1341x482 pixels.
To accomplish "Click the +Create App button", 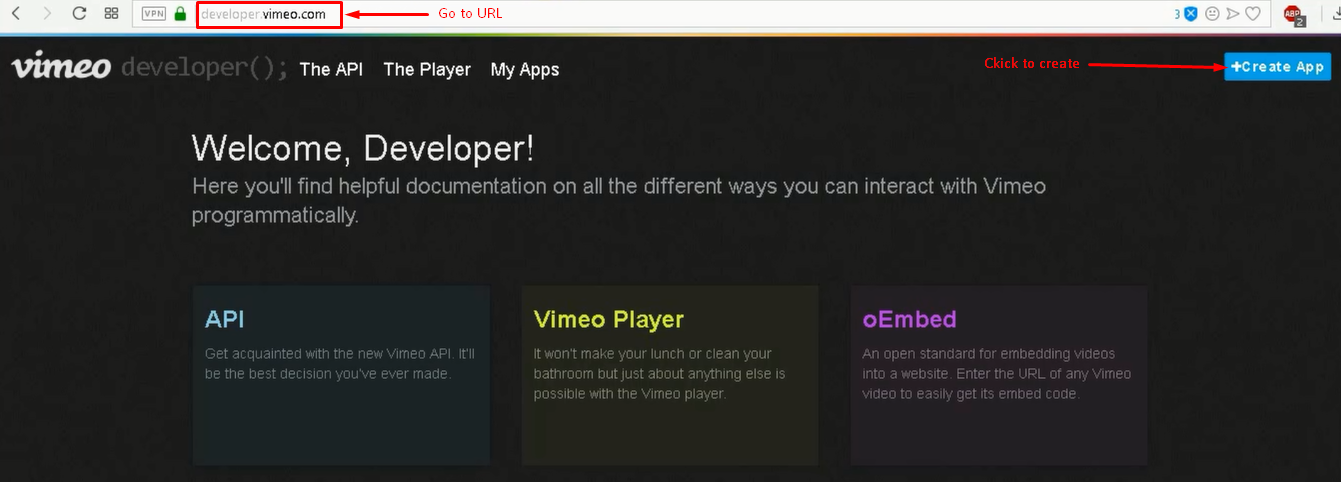I will click(x=1277, y=67).
